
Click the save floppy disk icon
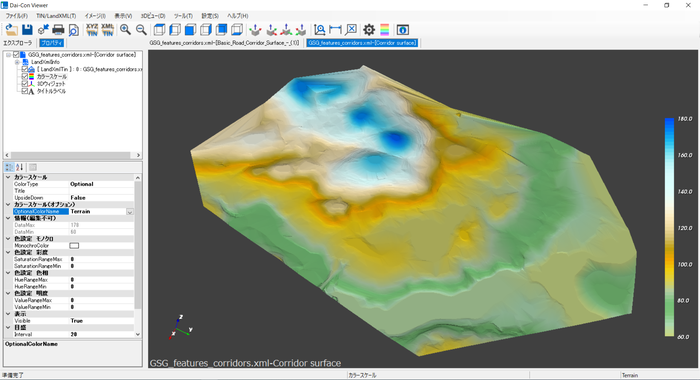tap(27, 30)
